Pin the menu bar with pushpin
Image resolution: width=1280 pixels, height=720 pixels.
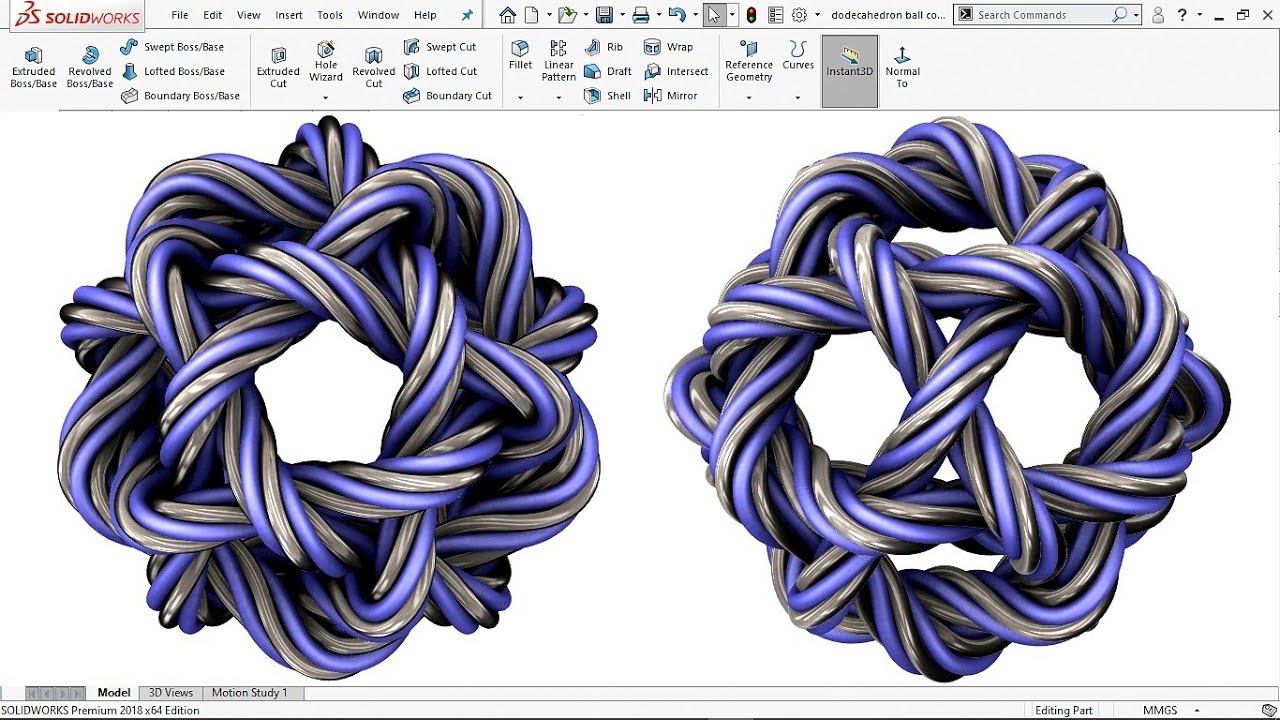(x=467, y=15)
